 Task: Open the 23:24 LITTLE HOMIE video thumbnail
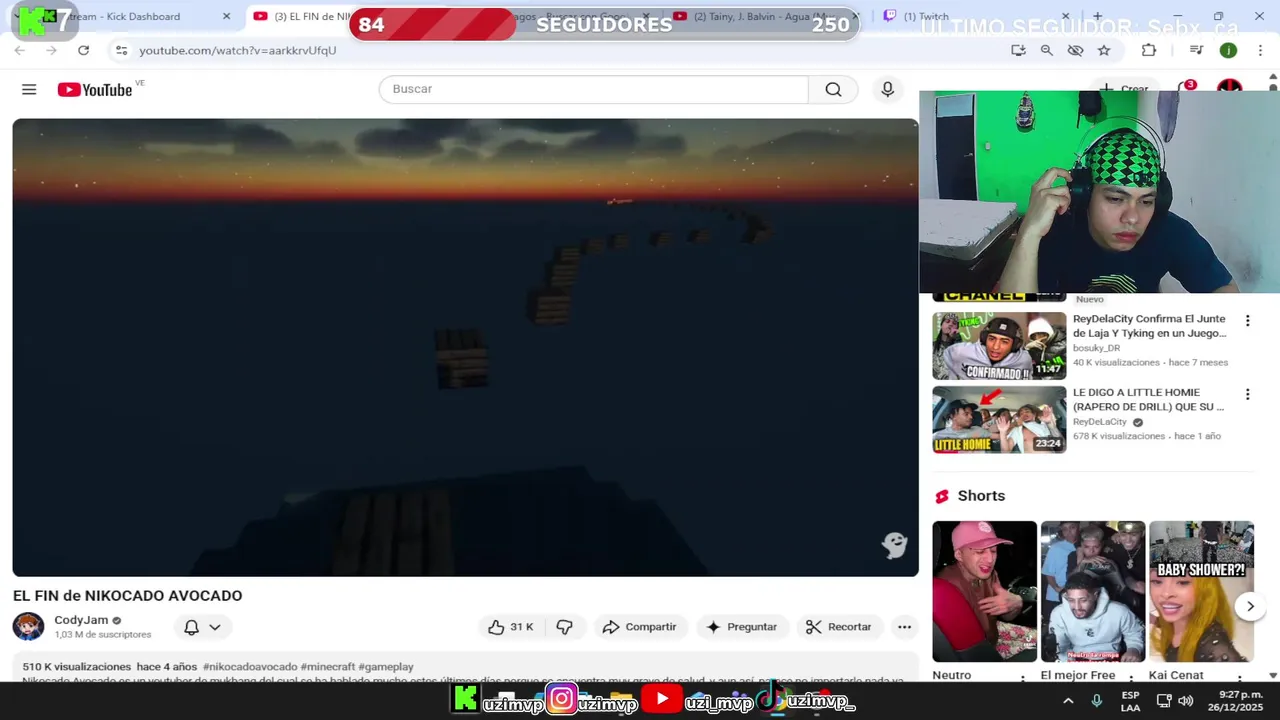pyautogui.click(x=999, y=420)
